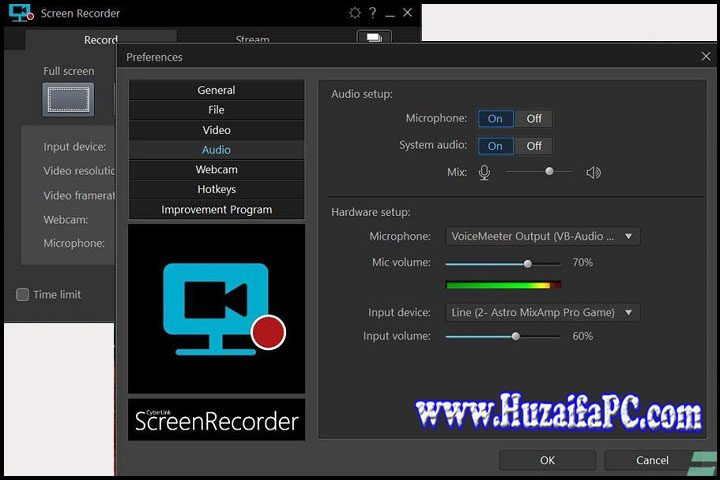Screen dimensions: 720x480
Task: Click the Webcam label in Record panel
Action: pos(66,220)
